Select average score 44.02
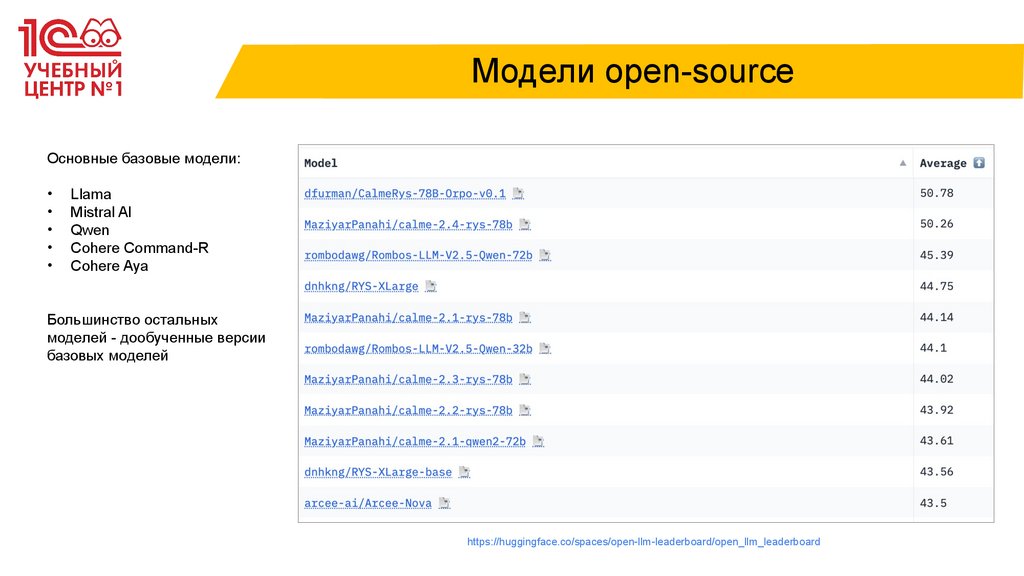This screenshot has width=1024, height=576. click(936, 379)
